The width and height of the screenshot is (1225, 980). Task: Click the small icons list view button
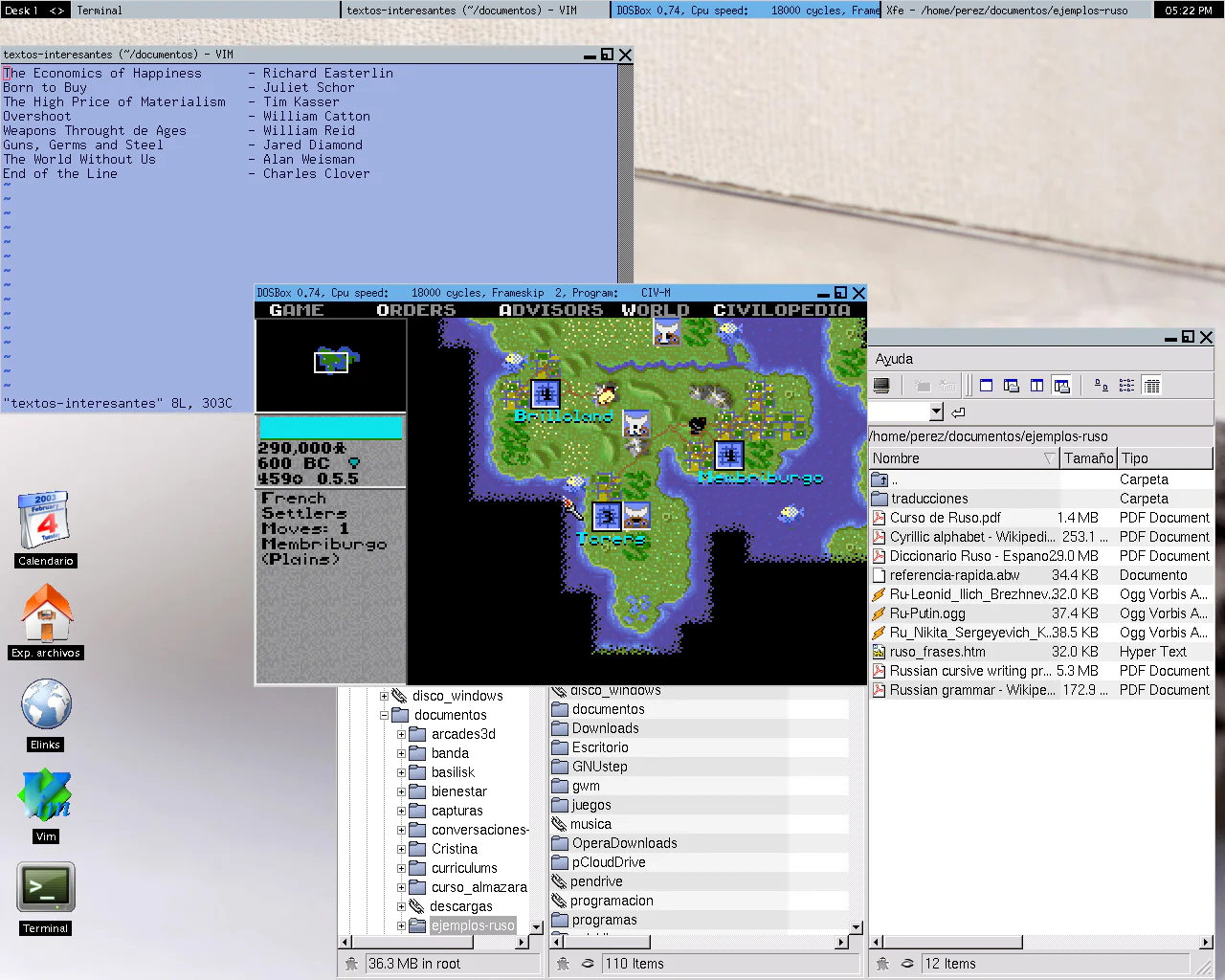point(1126,386)
